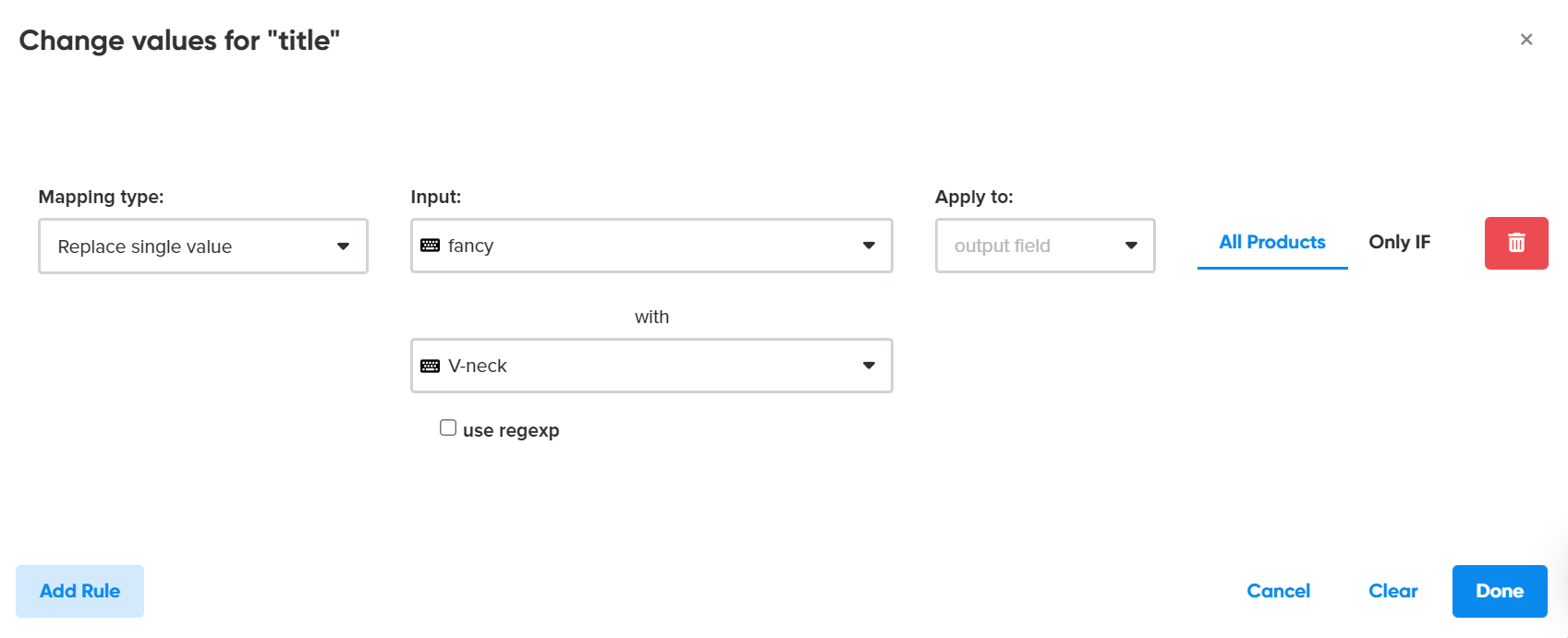Click the Clear link
The height and width of the screenshot is (638, 1568).
[1393, 591]
